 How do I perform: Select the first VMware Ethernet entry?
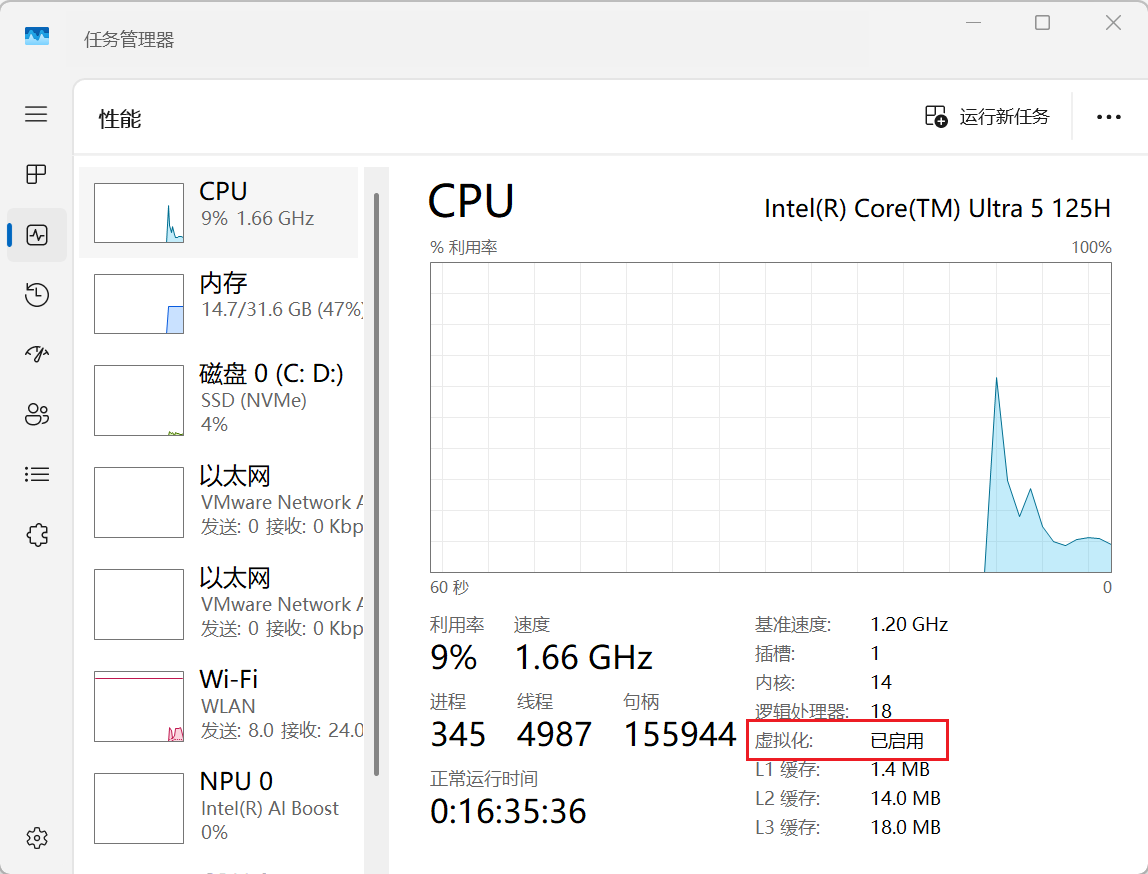pos(218,502)
